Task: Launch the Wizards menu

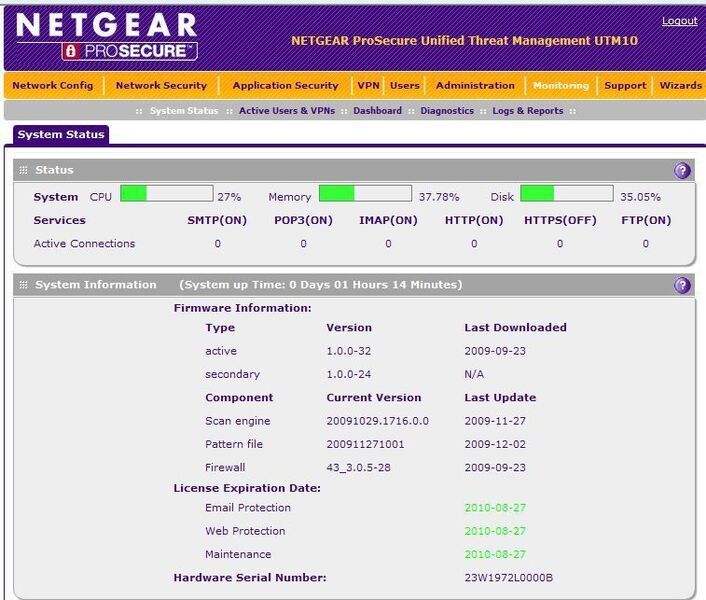Action: [x=680, y=86]
